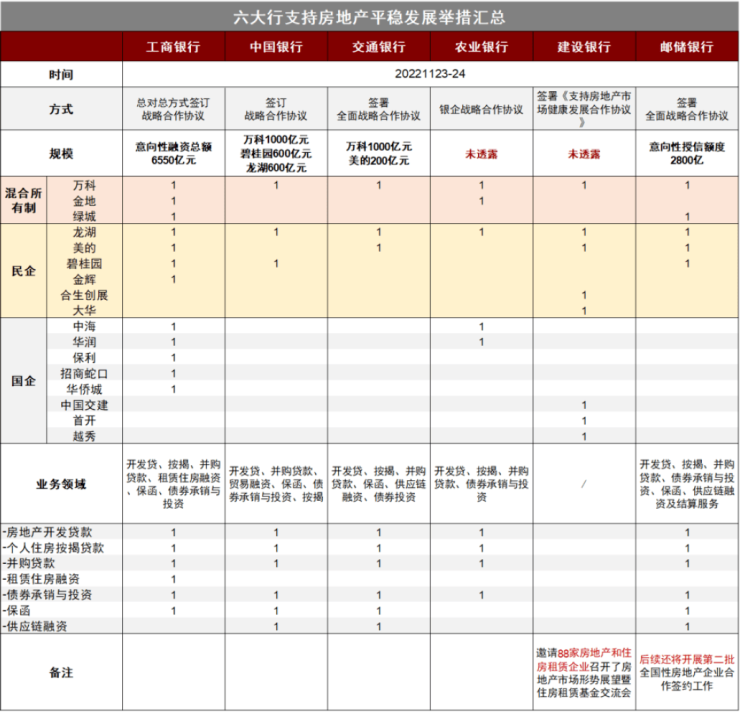Click the 民企 category label
Image resolution: width=740 pixels, height=714 pixels.
point(24,271)
